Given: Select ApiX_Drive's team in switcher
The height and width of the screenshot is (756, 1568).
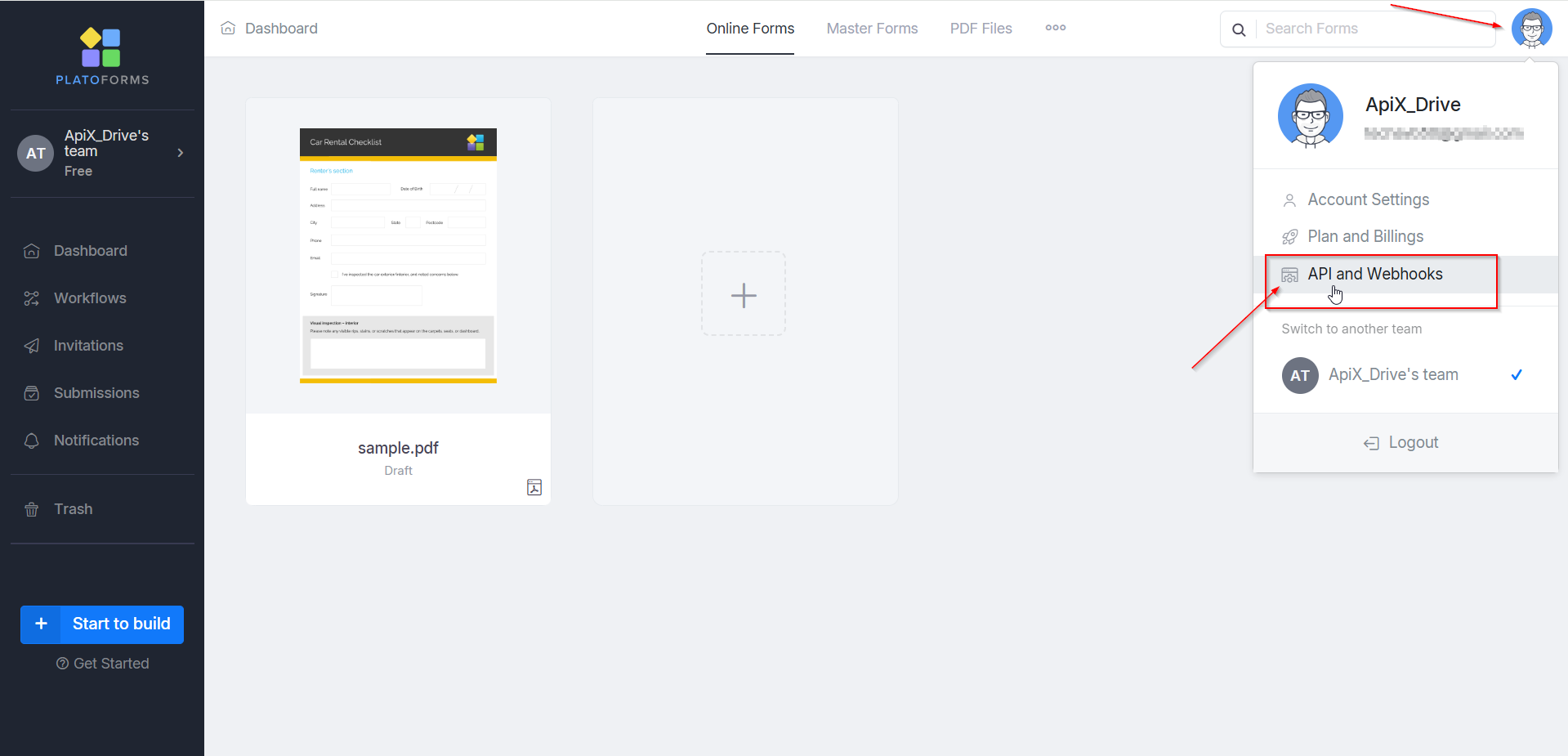Looking at the screenshot, I should point(1405,375).
